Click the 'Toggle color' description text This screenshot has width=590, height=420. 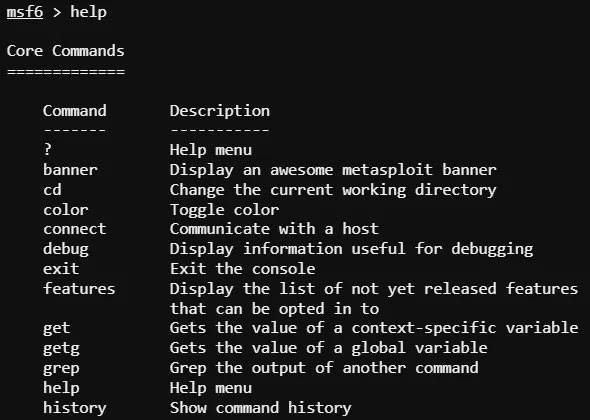[x=224, y=210]
